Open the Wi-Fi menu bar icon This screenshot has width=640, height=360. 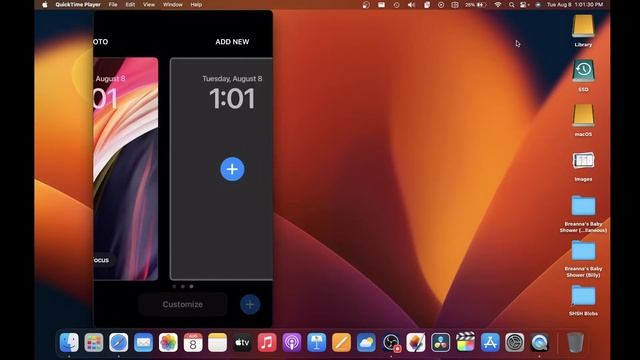coord(498,4)
